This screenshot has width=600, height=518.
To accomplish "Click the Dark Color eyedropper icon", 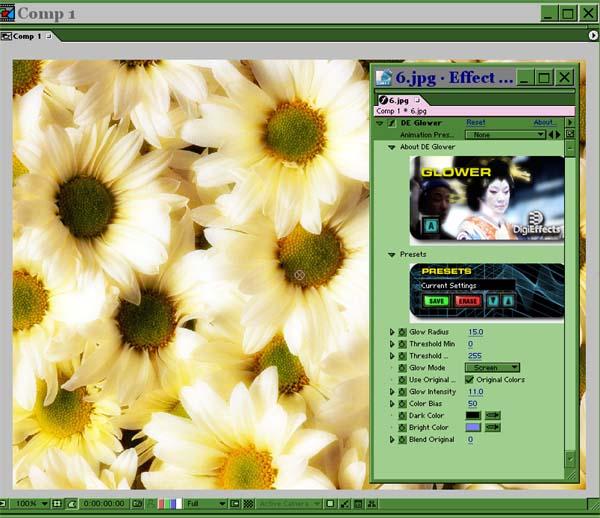I will (x=493, y=415).
